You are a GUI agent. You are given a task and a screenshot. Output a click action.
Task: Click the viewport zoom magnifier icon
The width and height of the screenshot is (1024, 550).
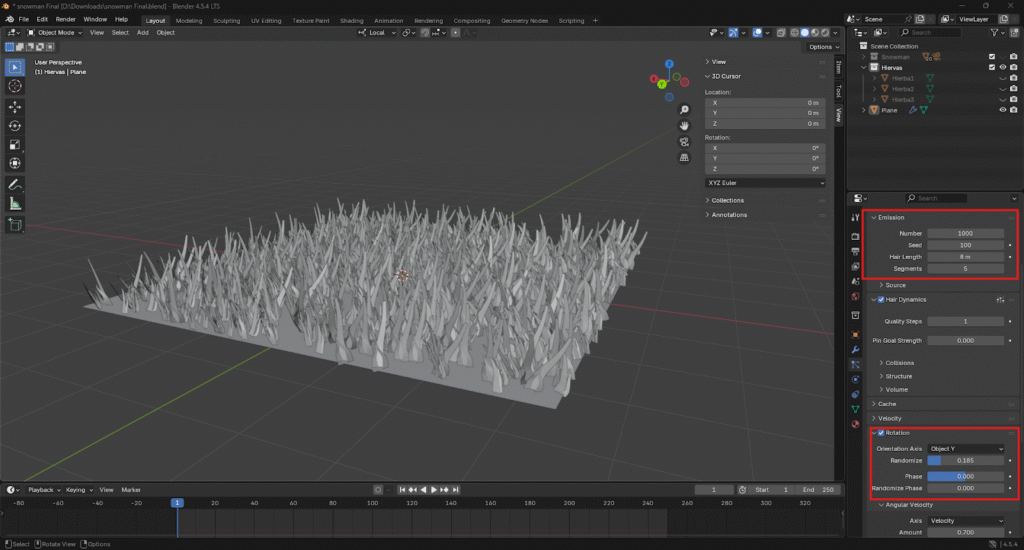684,109
